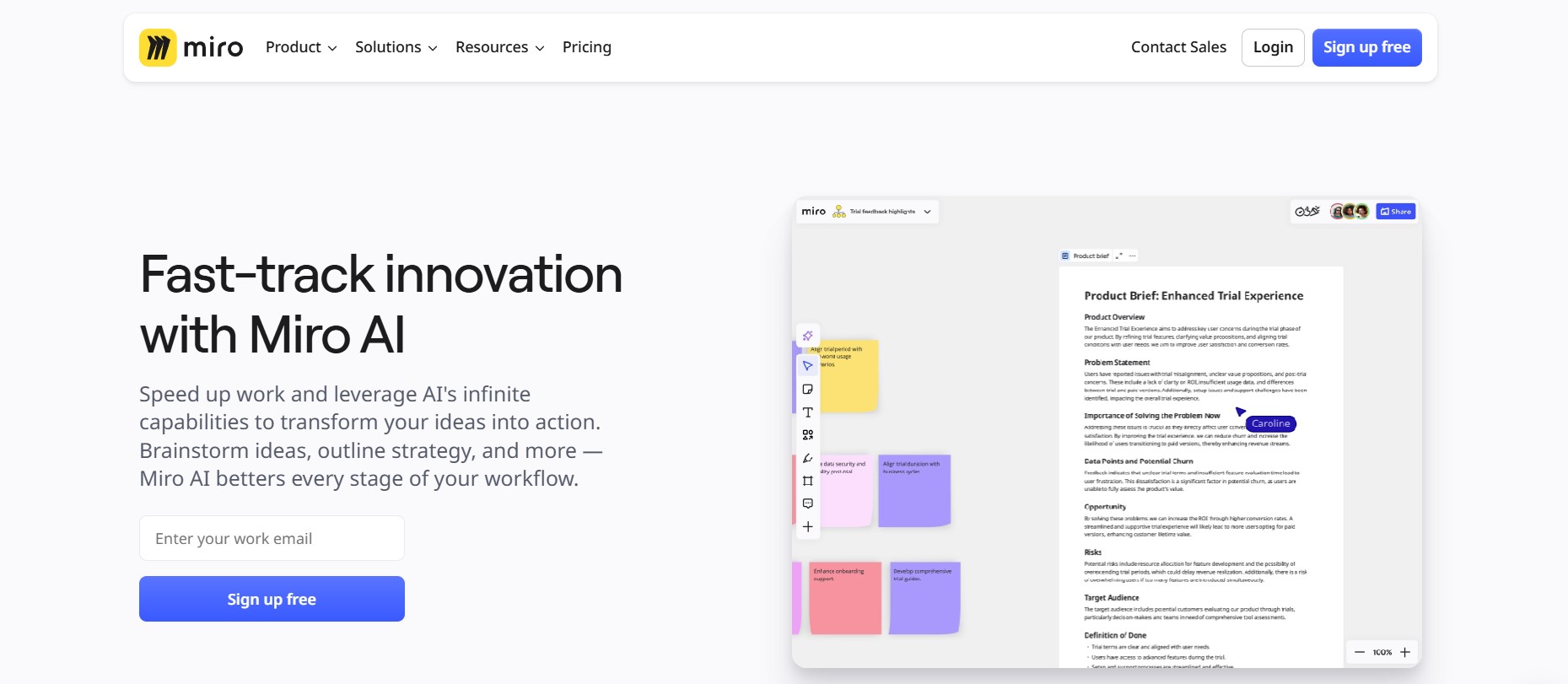
Task: Select the pen drawing tool
Action: pyautogui.click(x=807, y=458)
